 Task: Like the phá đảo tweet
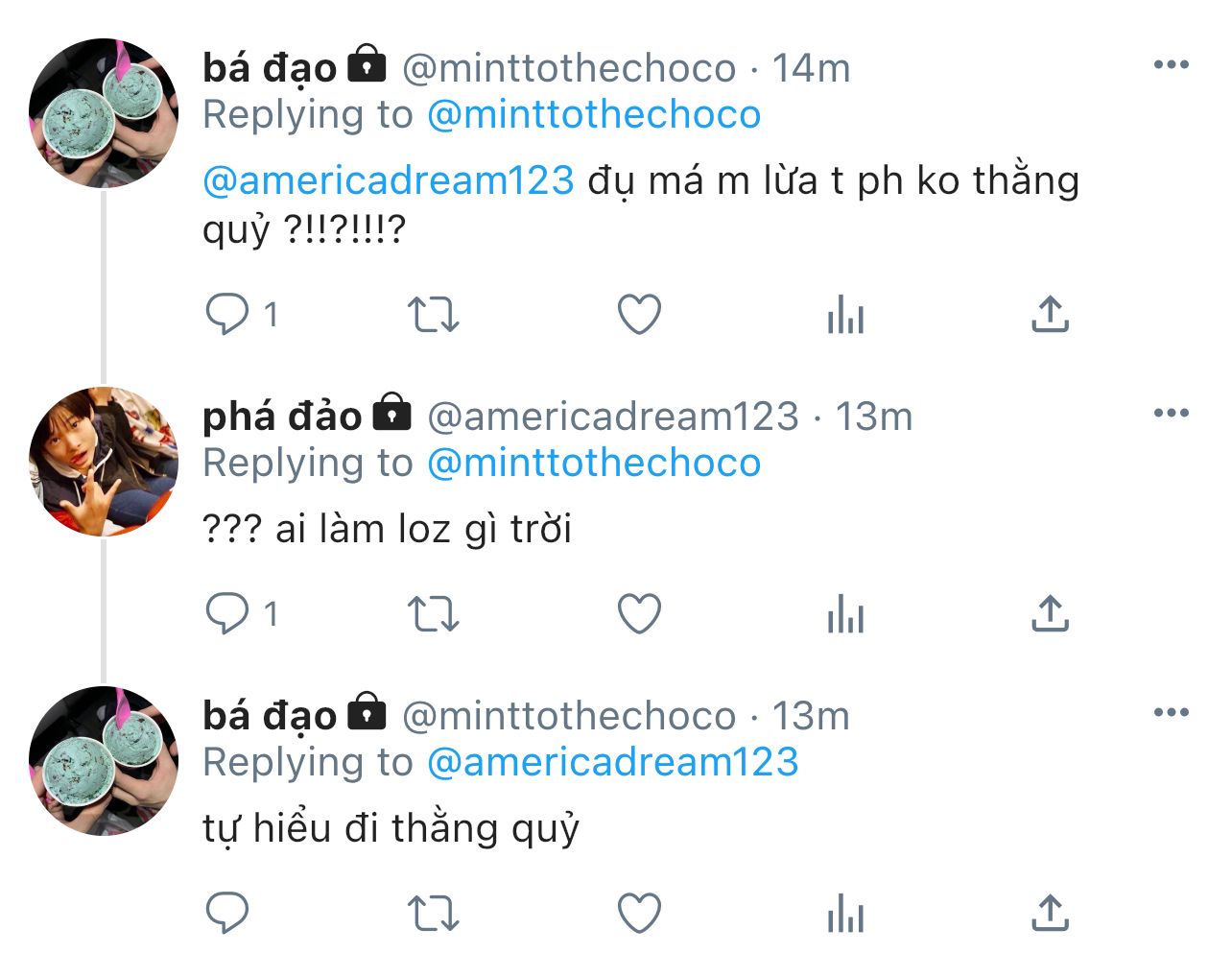[639, 613]
